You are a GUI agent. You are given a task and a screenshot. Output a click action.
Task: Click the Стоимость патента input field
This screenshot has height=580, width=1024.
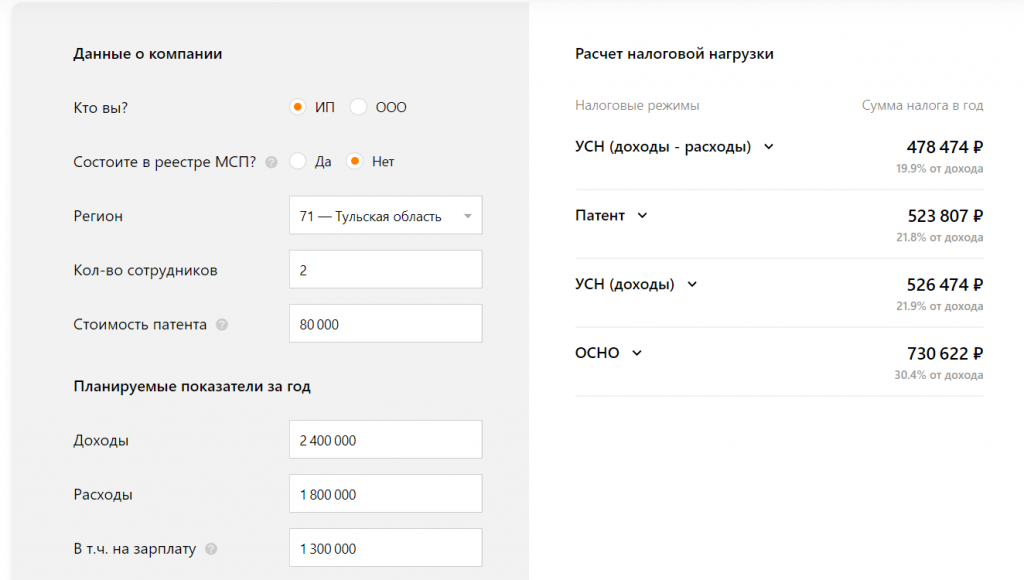(x=385, y=324)
